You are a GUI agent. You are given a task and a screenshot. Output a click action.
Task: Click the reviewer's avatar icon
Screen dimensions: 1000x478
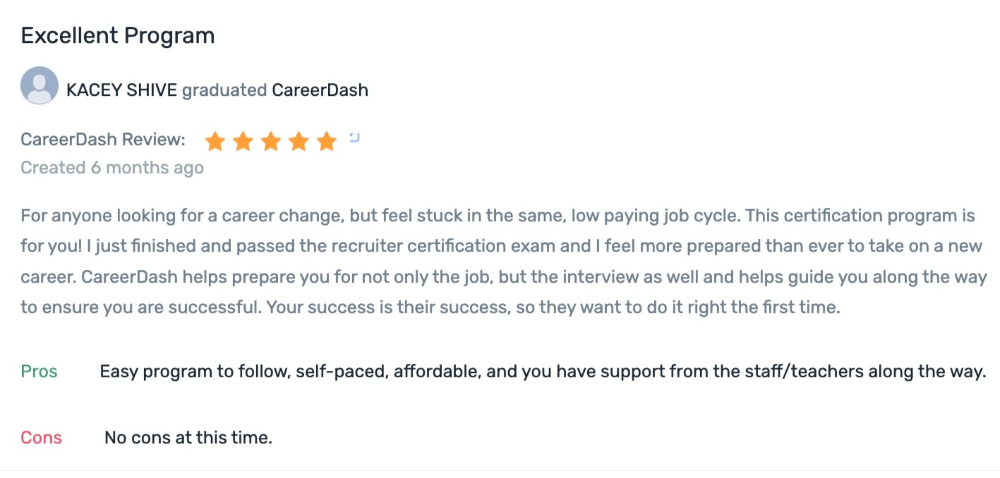(x=40, y=85)
